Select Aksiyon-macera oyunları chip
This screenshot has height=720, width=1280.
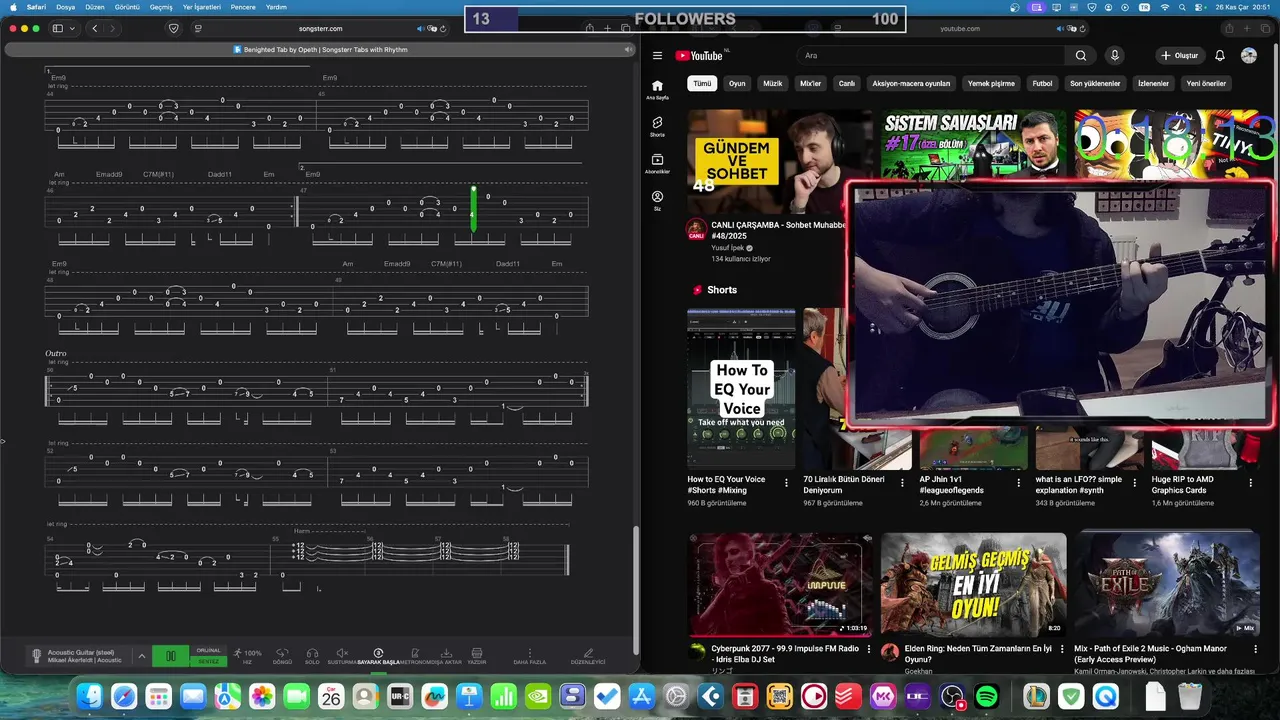[911, 84]
